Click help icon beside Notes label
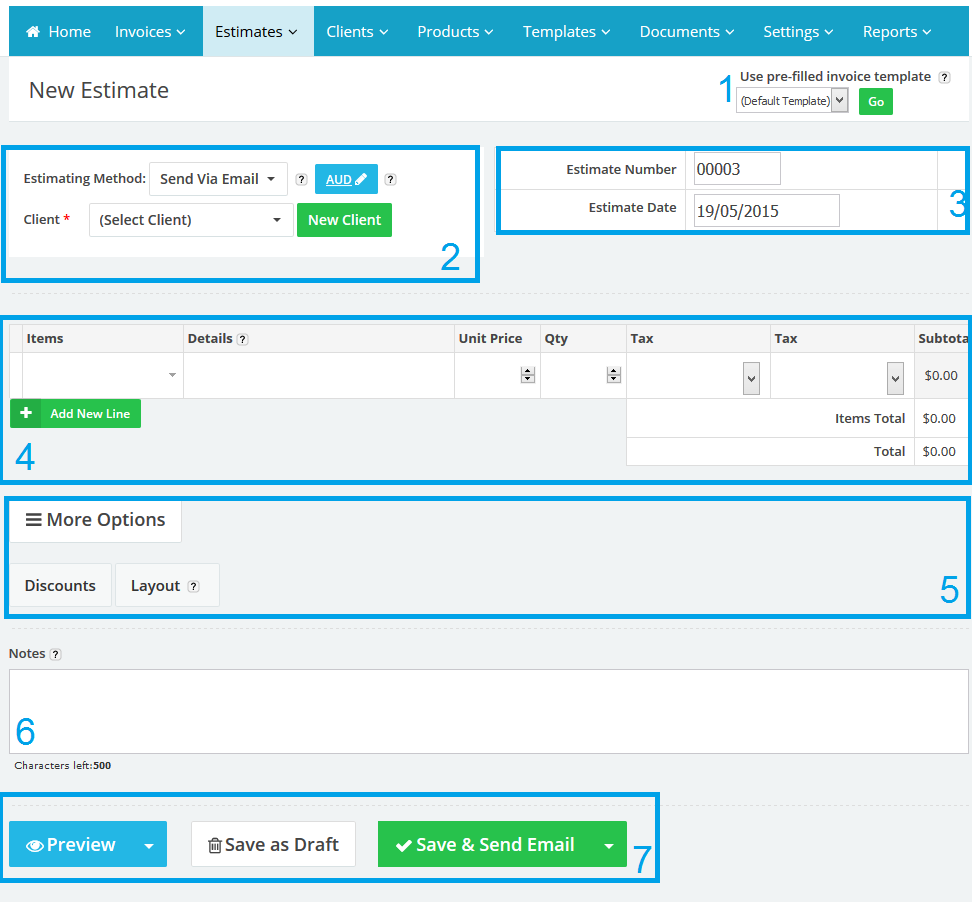This screenshot has width=972, height=902. (x=56, y=654)
